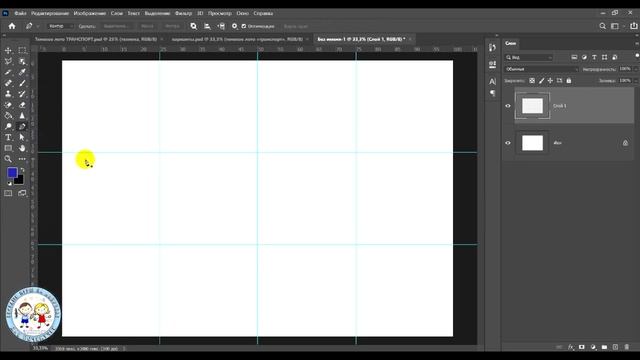Select the Paint Bucket tool
This screenshot has width=640, height=360.
tap(8, 116)
